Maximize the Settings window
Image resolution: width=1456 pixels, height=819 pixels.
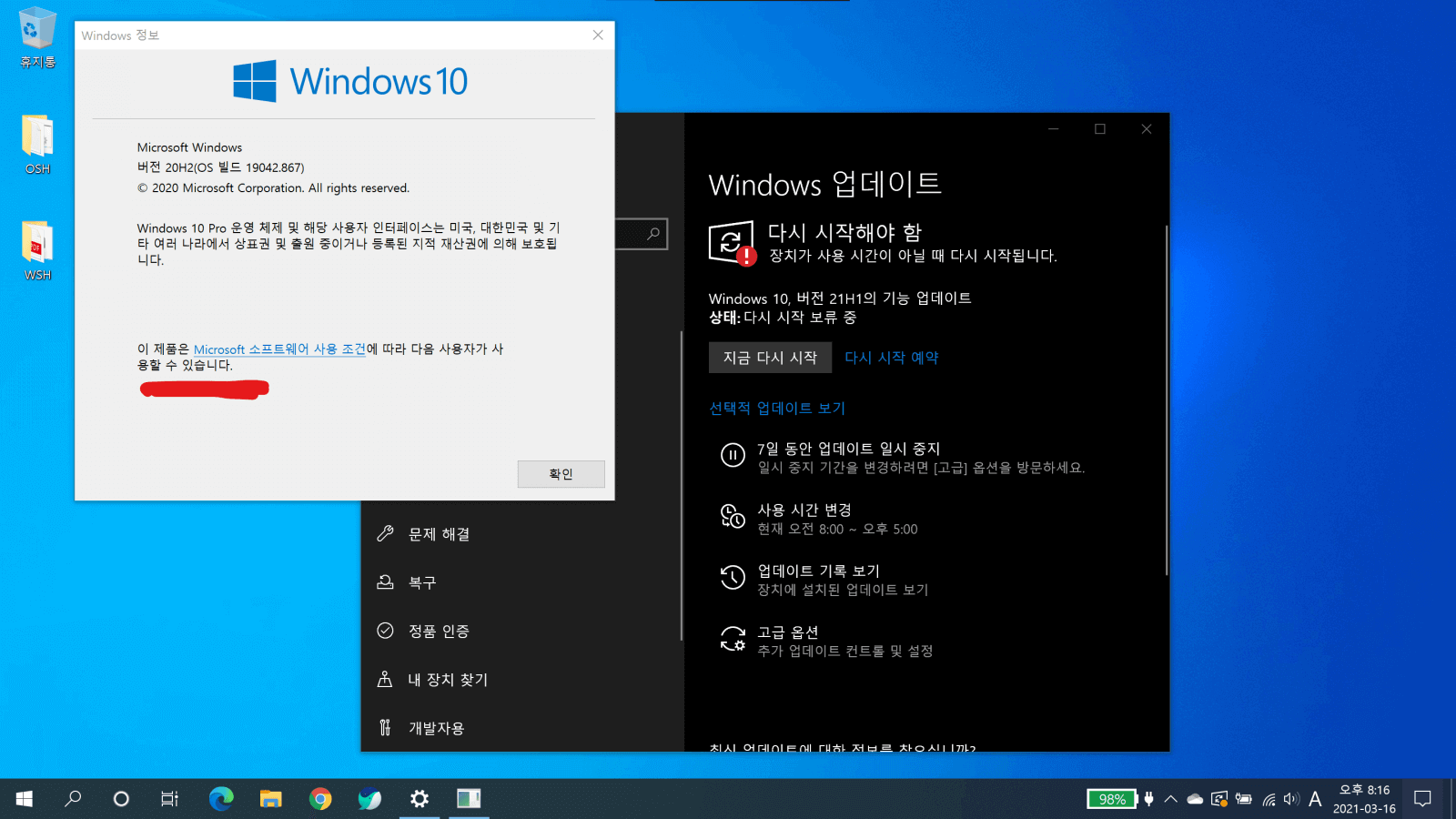(1100, 129)
